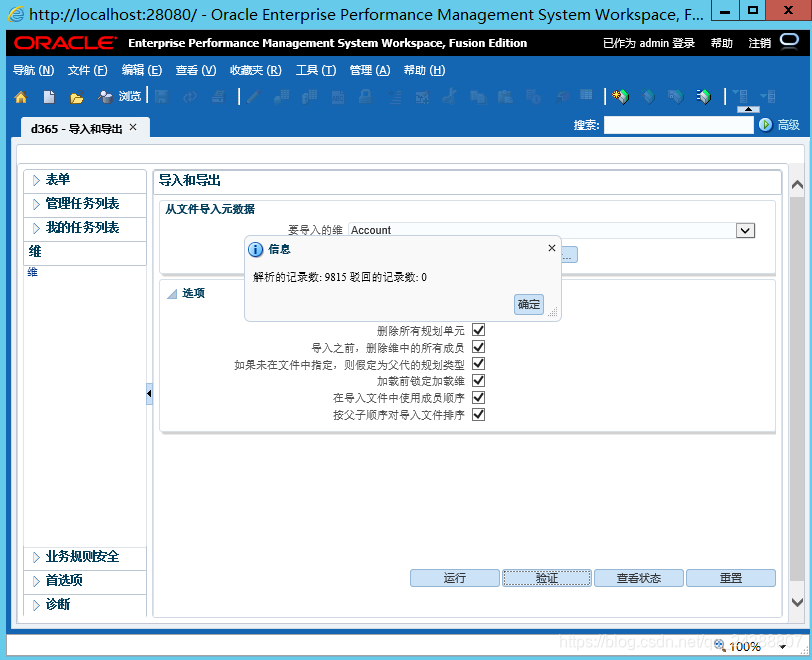Click the greyed padlock icon
812x660 pixels.
(365, 97)
